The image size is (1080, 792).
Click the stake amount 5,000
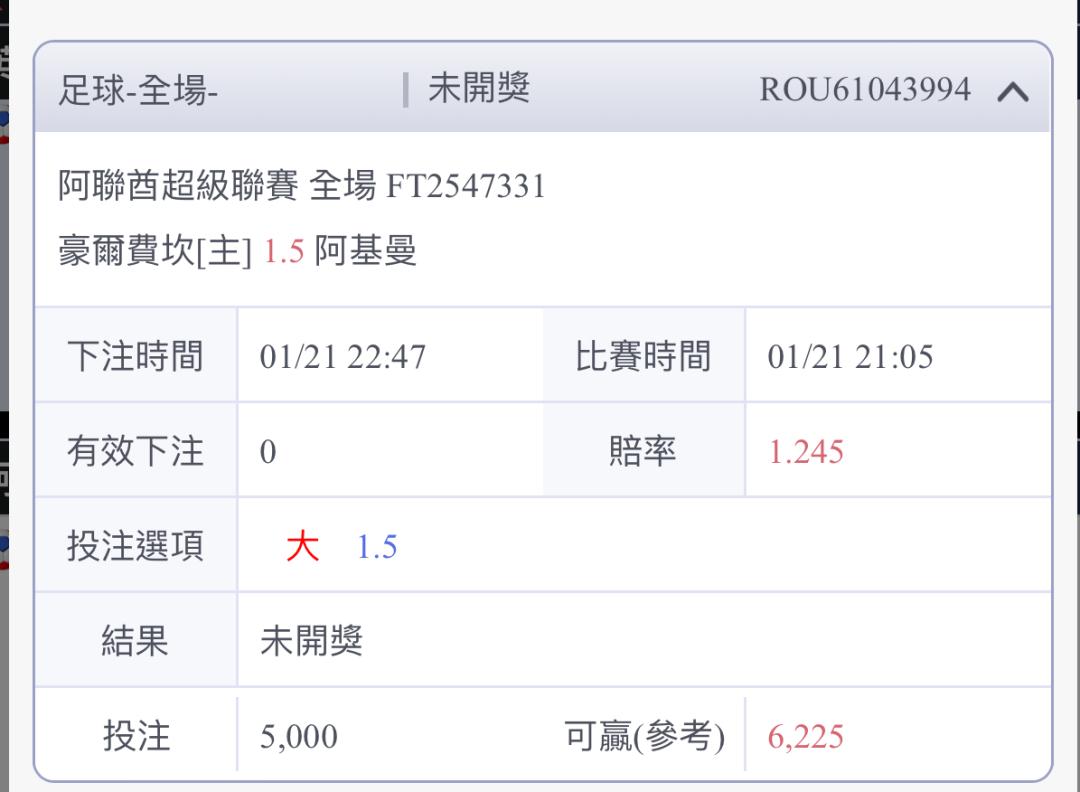tap(299, 736)
